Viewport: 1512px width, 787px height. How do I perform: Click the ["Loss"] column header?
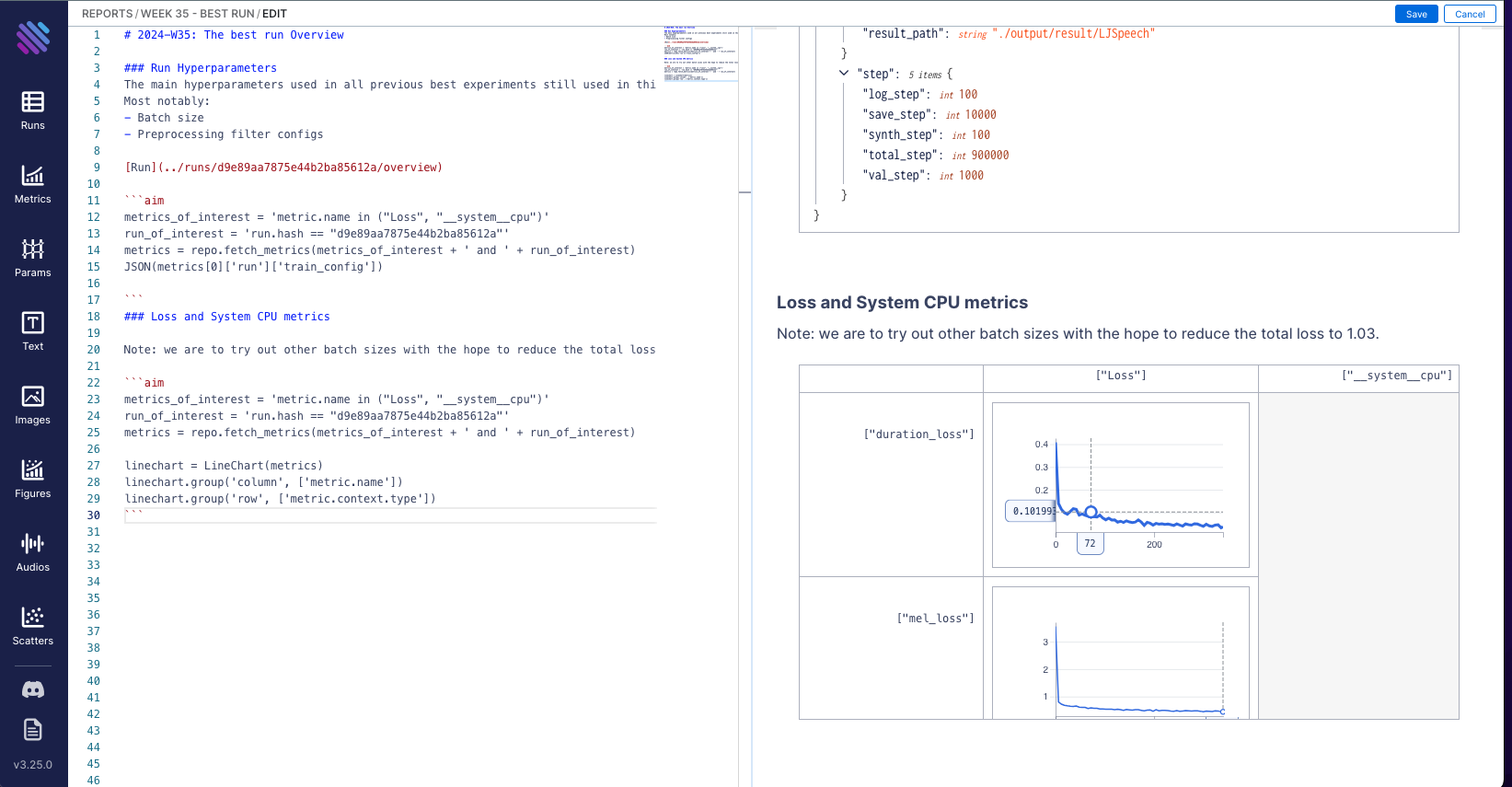1121,376
